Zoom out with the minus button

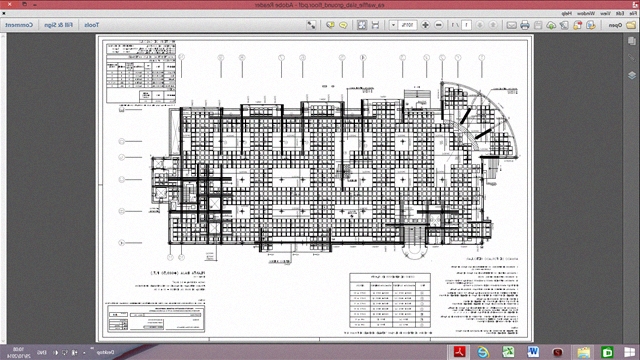point(439,25)
